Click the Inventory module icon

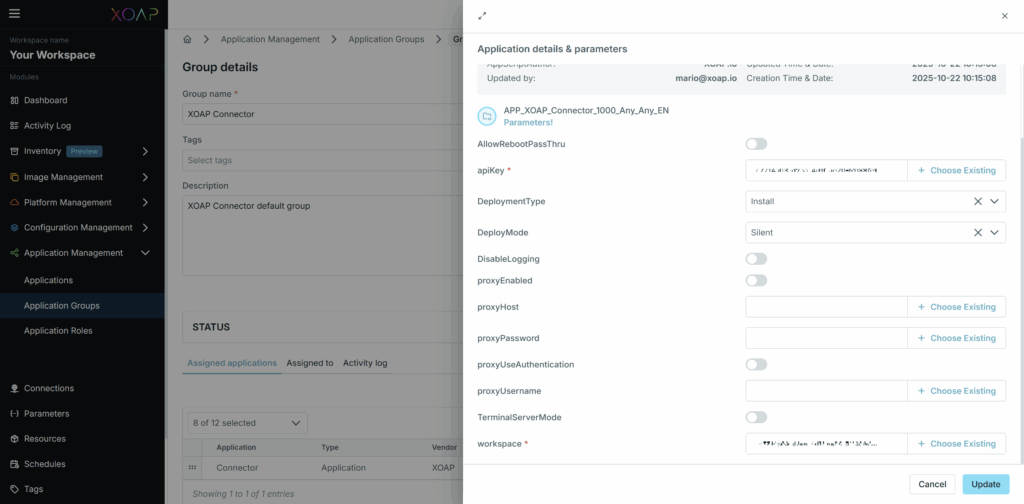click(x=14, y=151)
